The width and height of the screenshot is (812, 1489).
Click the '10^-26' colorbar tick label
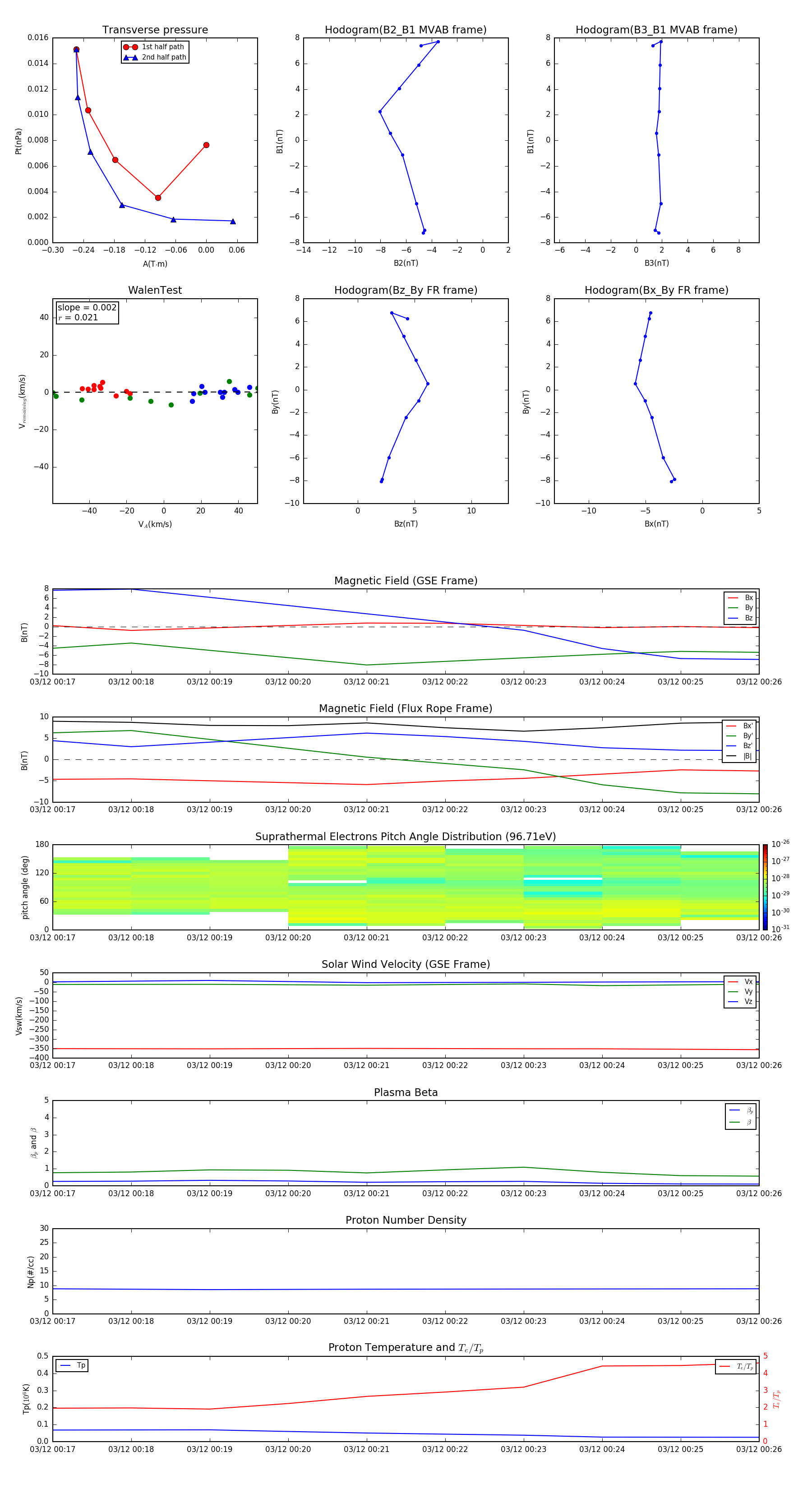(780, 844)
